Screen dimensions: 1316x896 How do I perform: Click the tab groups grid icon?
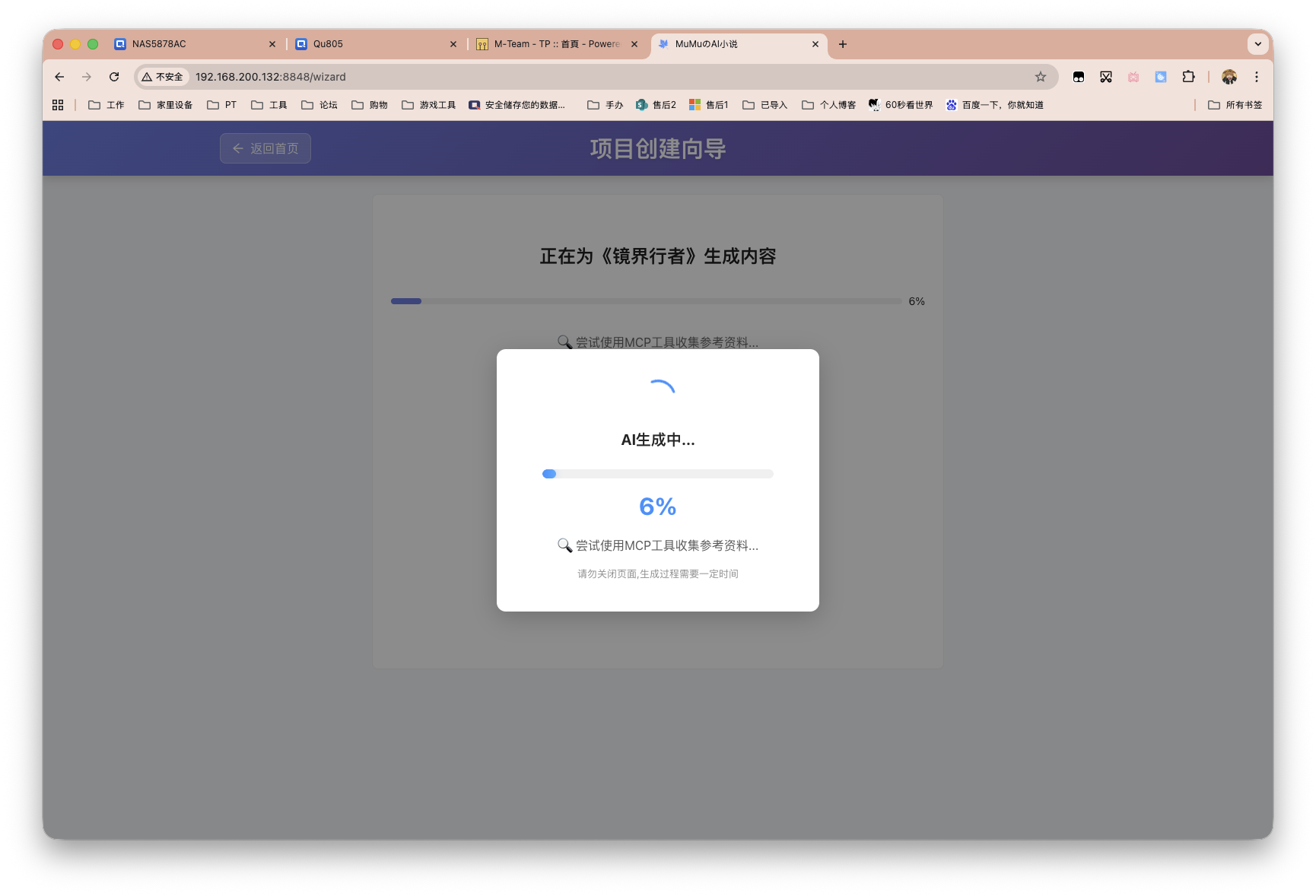(x=58, y=104)
